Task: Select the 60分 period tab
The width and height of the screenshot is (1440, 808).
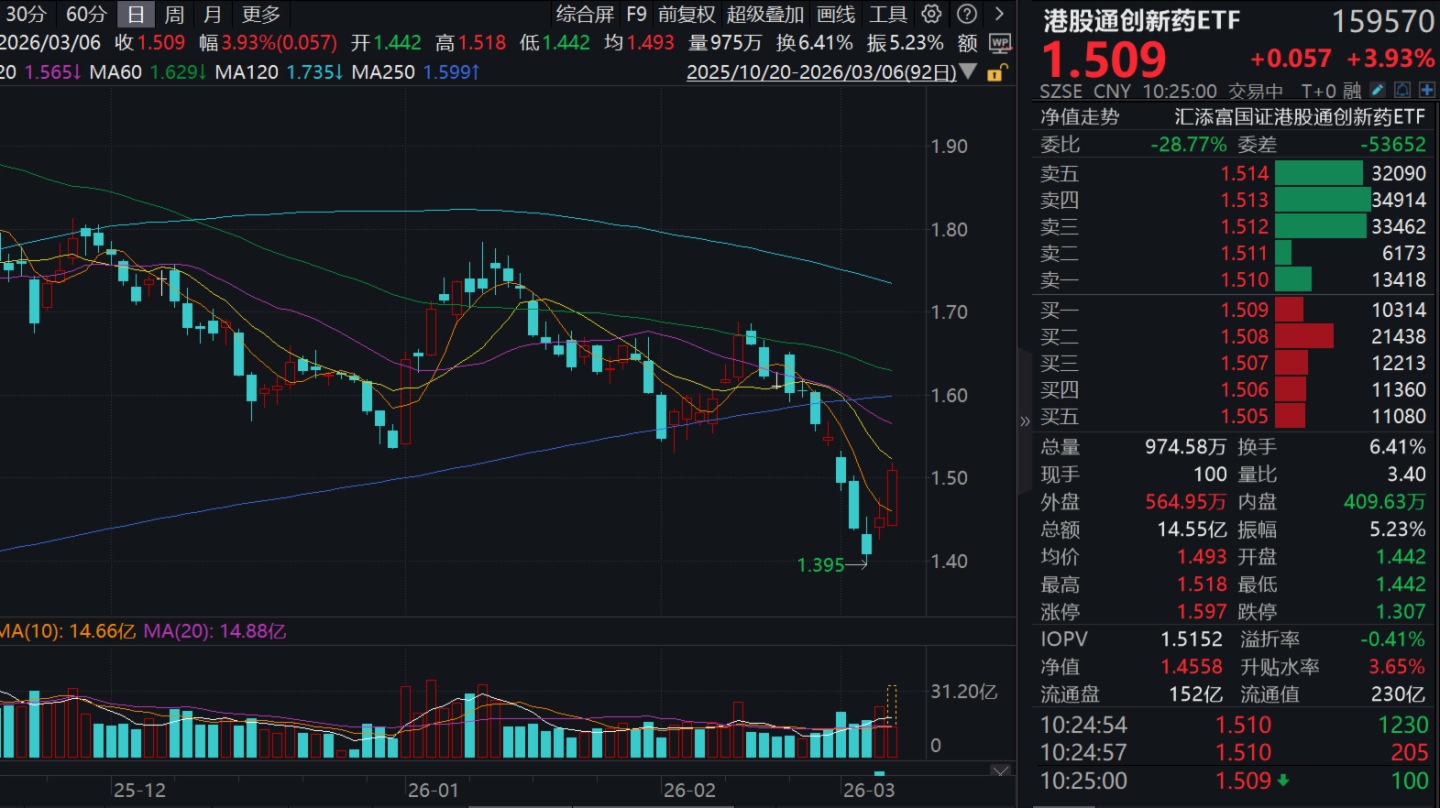Action: pos(85,14)
